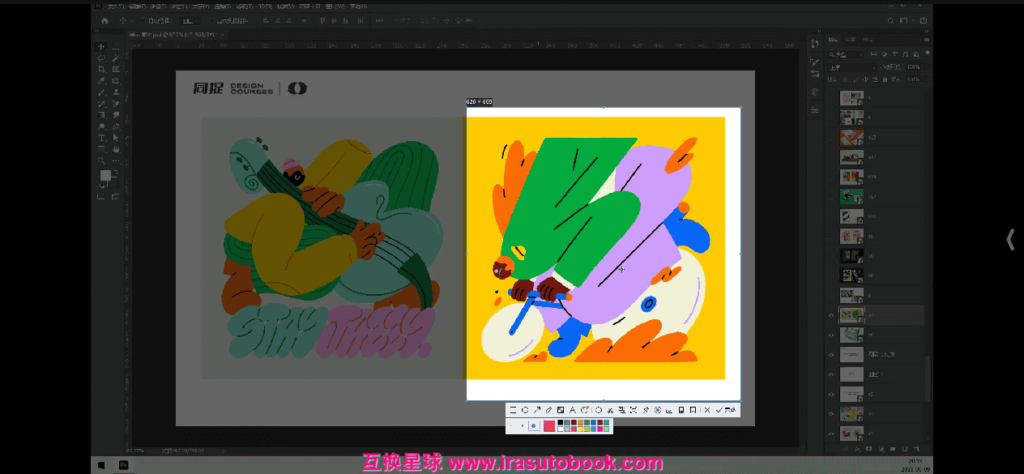Select the Move tool in the toolbox
The height and width of the screenshot is (474, 1024).
tap(101, 47)
